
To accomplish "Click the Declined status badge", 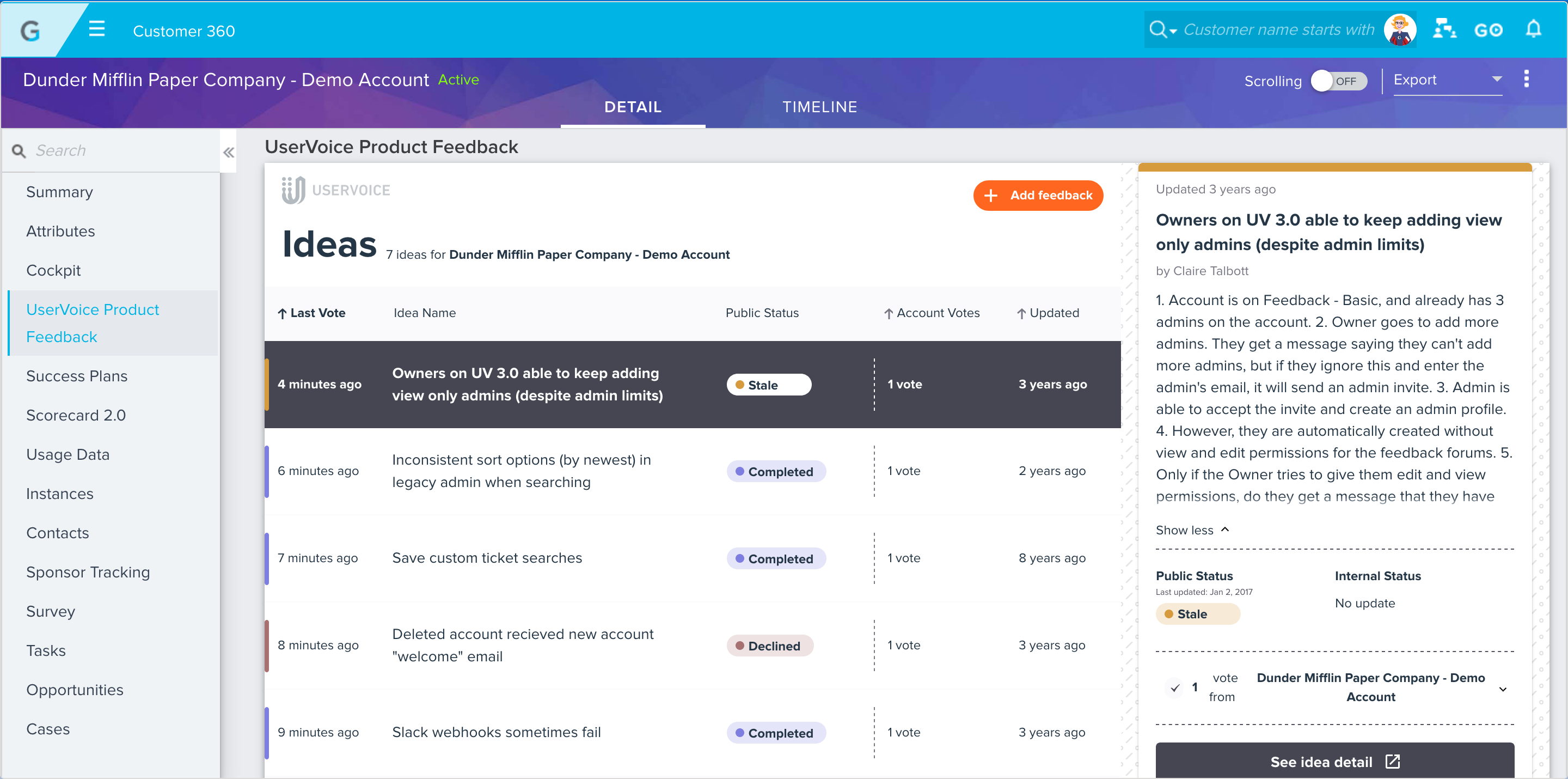I will pyautogui.click(x=769, y=646).
